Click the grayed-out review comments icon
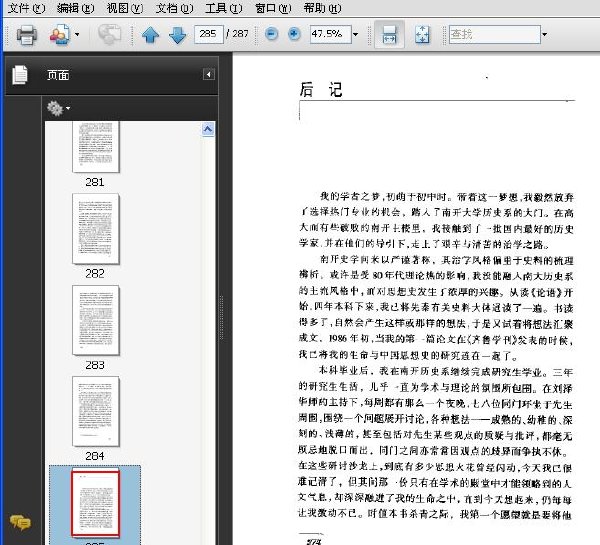The image size is (600, 545). tap(109, 34)
